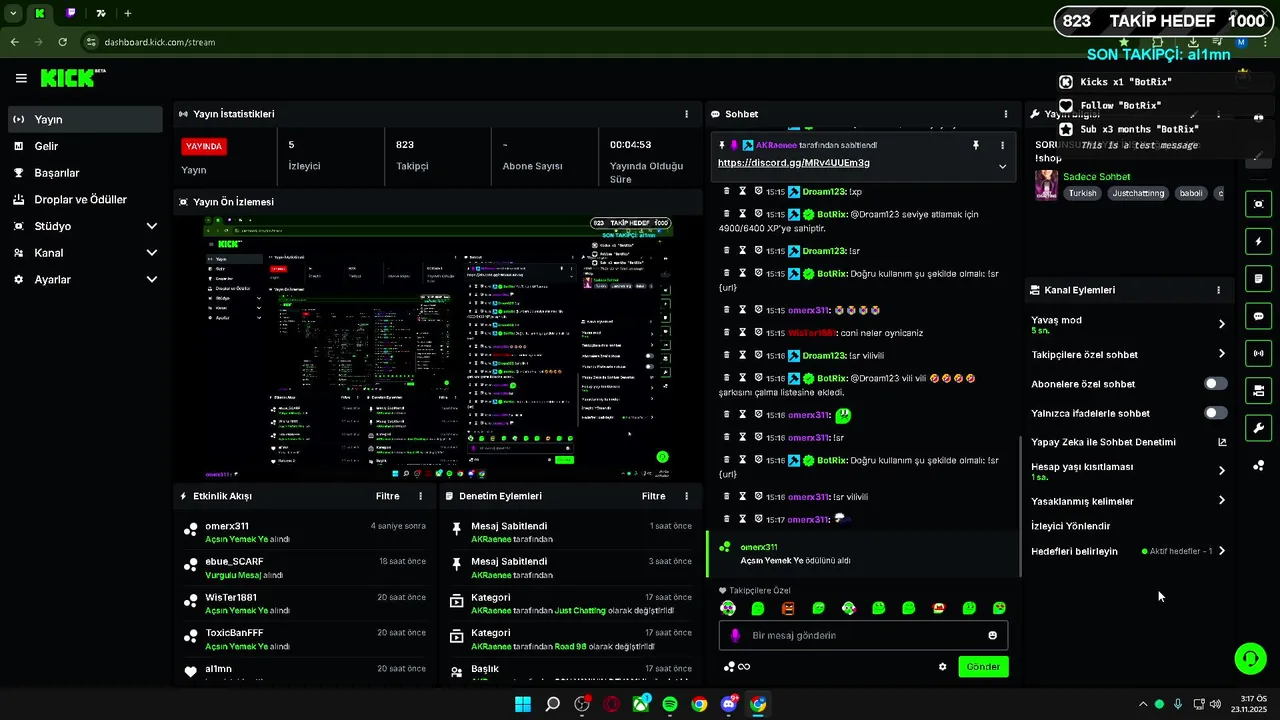The width and height of the screenshot is (1280, 720).
Task: Open Takipçilere özel sohbet settings
Action: tap(1128, 354)
